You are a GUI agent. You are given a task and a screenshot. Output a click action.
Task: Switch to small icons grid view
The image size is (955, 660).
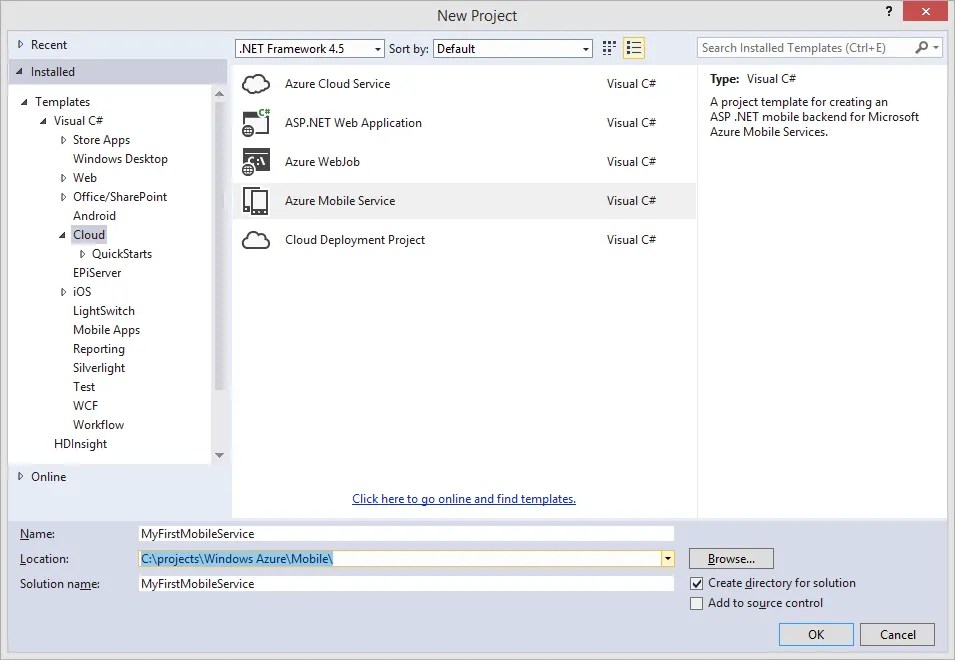(x=609, y=48)
